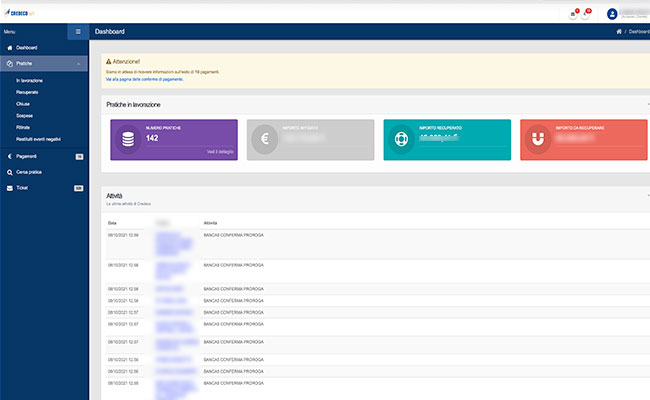Viewport: 650px width, 400px height.
Task: Click the teal Importo Recuperato card
Action: click(x=447, y=140)
